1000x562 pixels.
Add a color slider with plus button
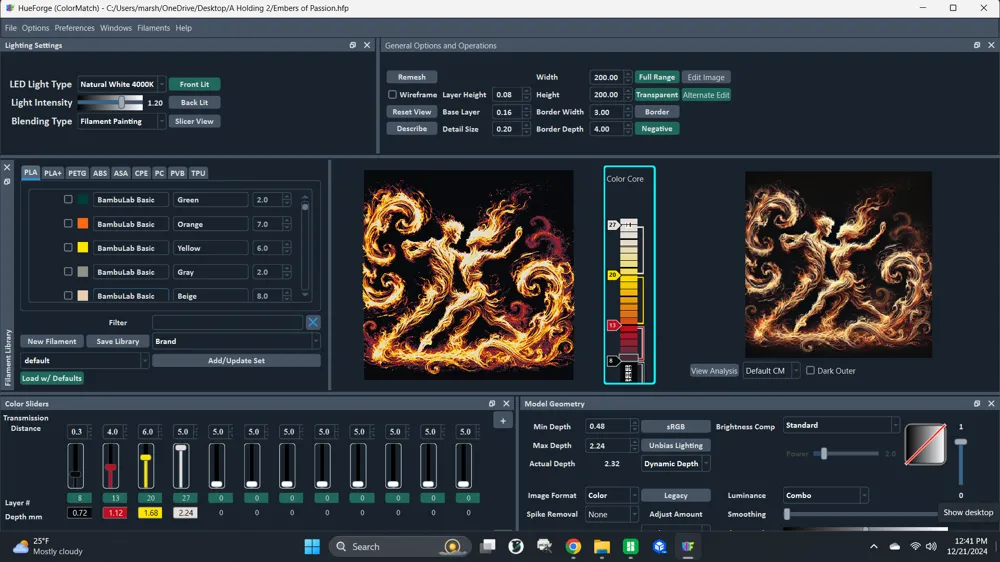503,421
